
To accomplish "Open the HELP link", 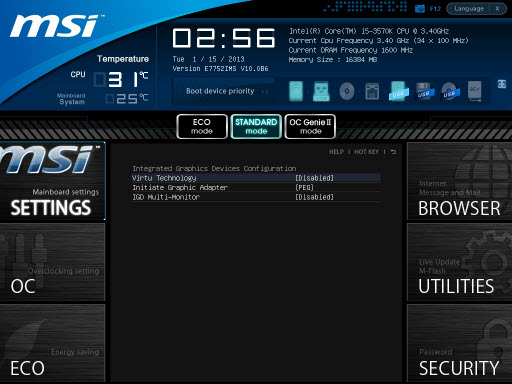I will (x=336, y=152).
